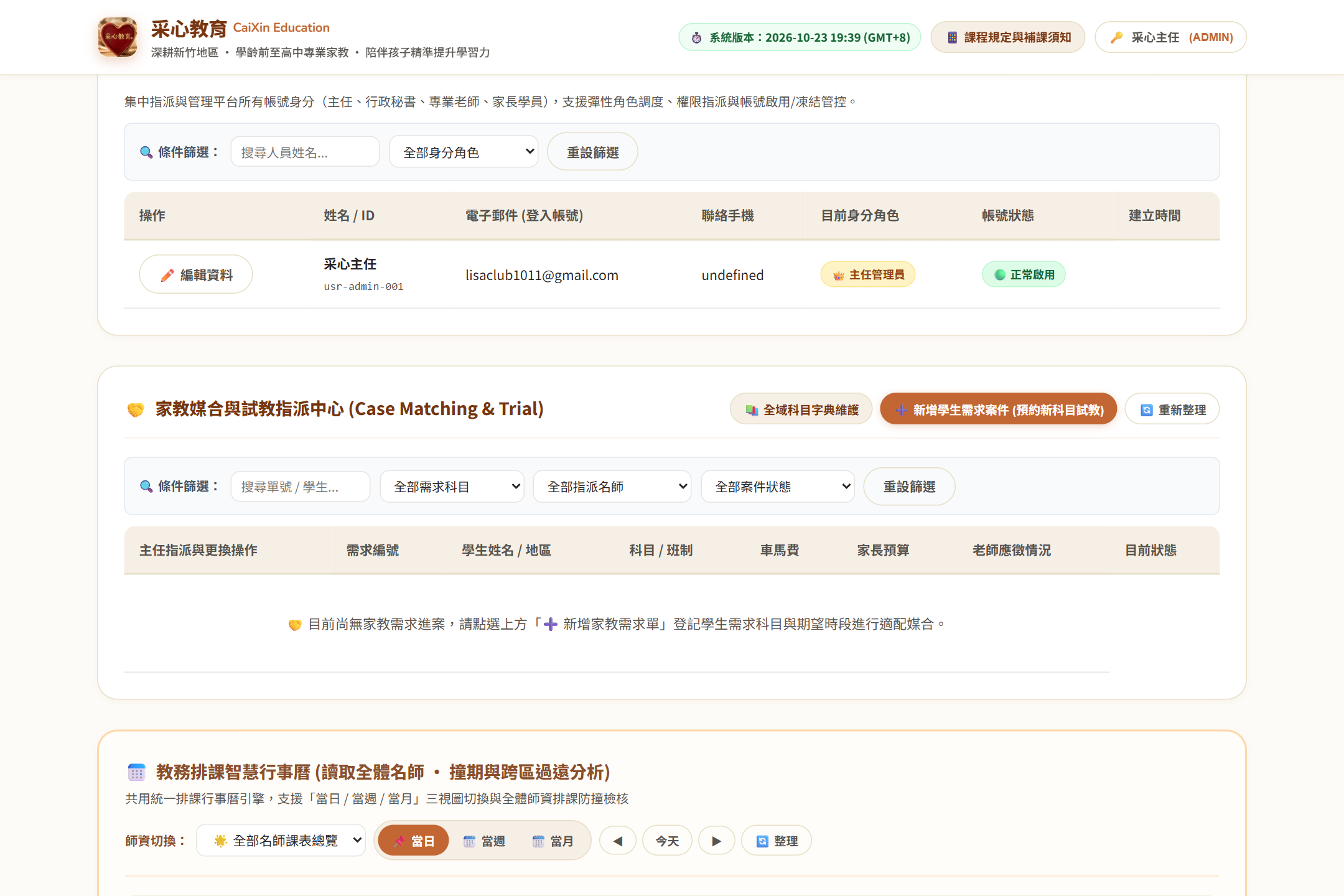
Task: Reset the user list filter with 重設篩選
Action: click(x=592, y=152)
